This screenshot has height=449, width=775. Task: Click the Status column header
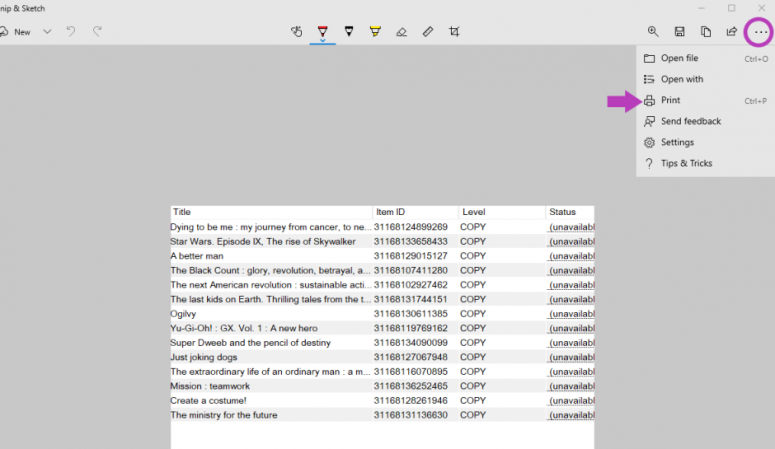click(569, 212)
